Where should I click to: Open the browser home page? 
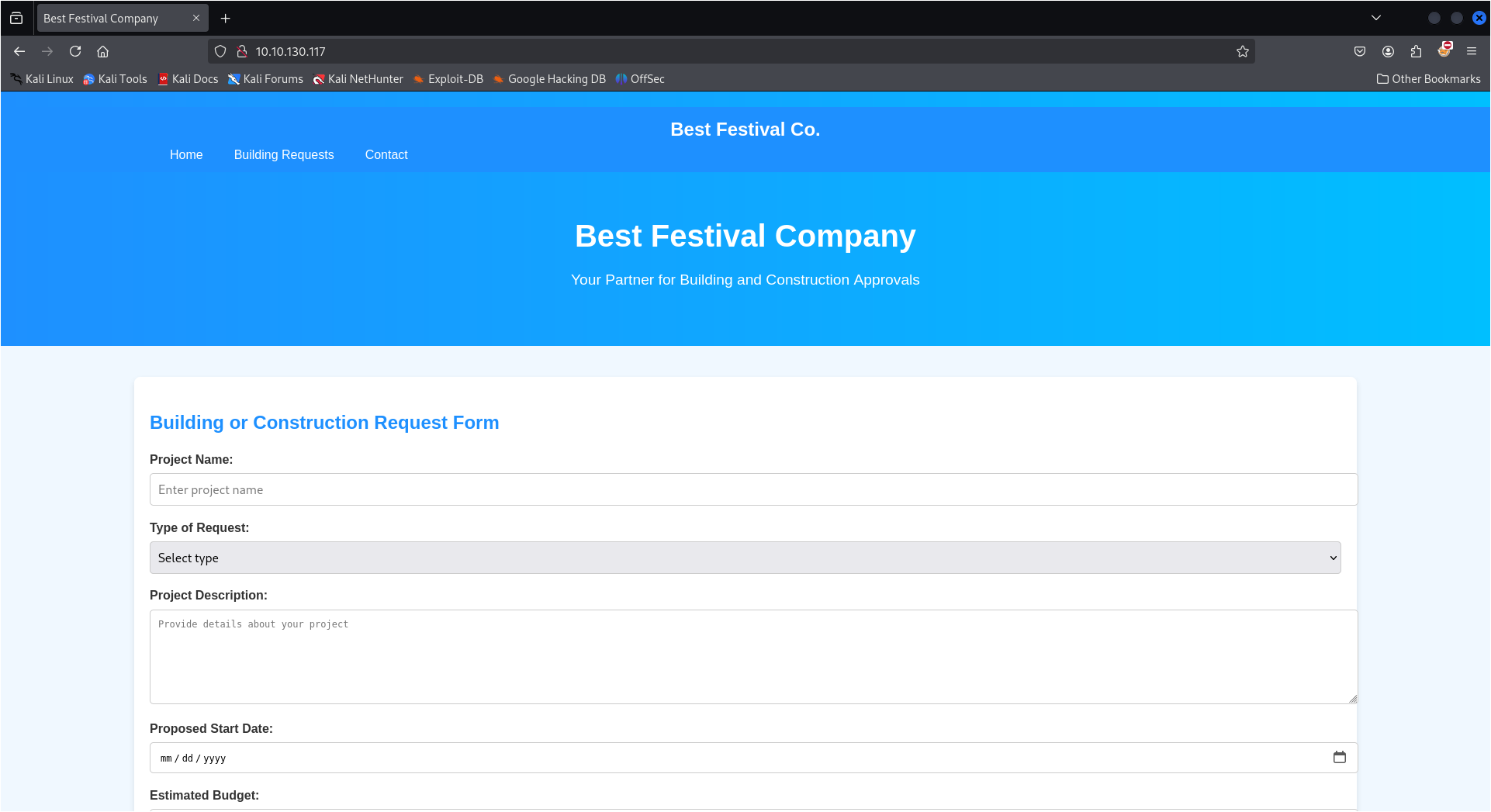[102, 51]
